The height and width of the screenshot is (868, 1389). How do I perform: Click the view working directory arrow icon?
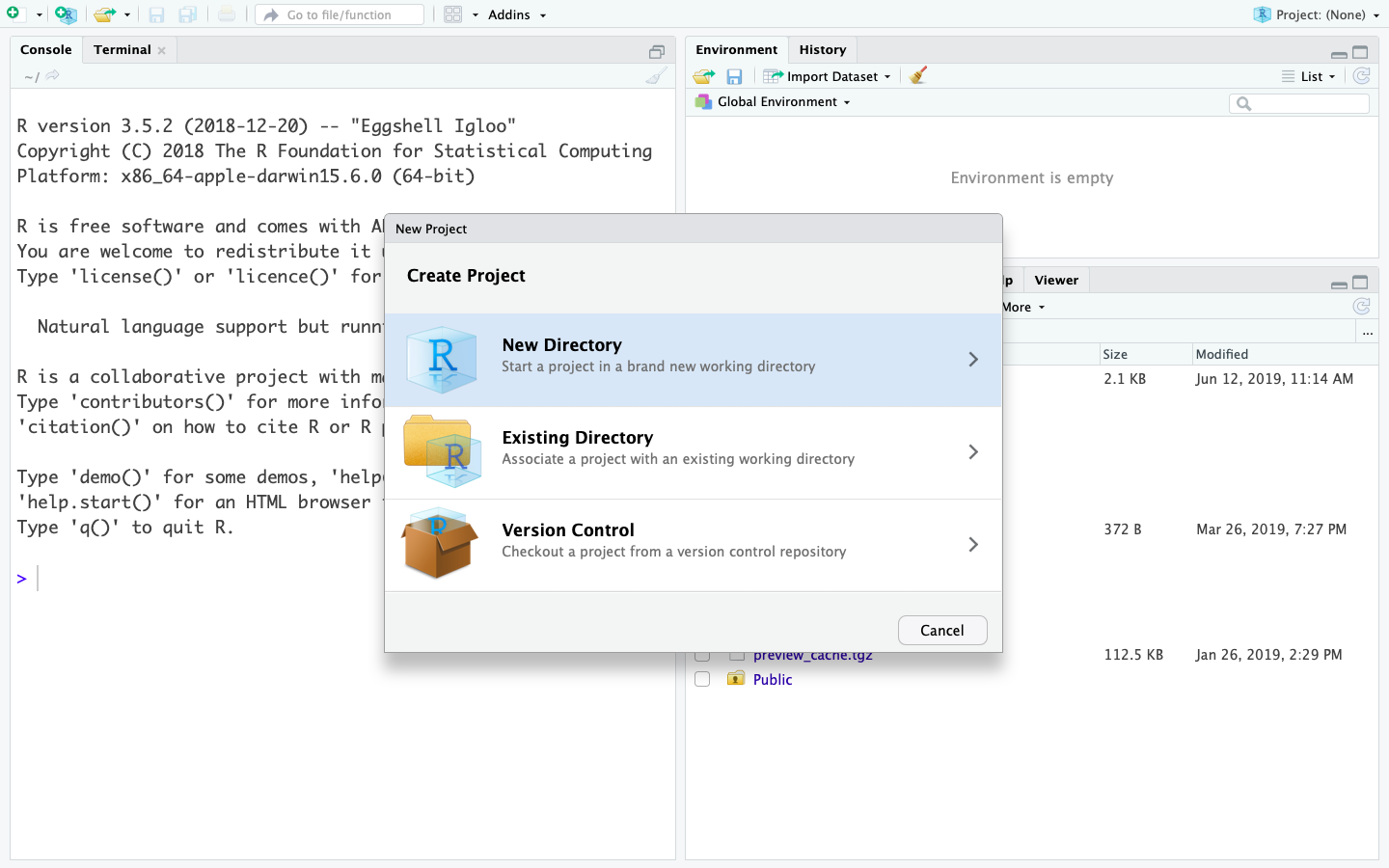(52, 75)
